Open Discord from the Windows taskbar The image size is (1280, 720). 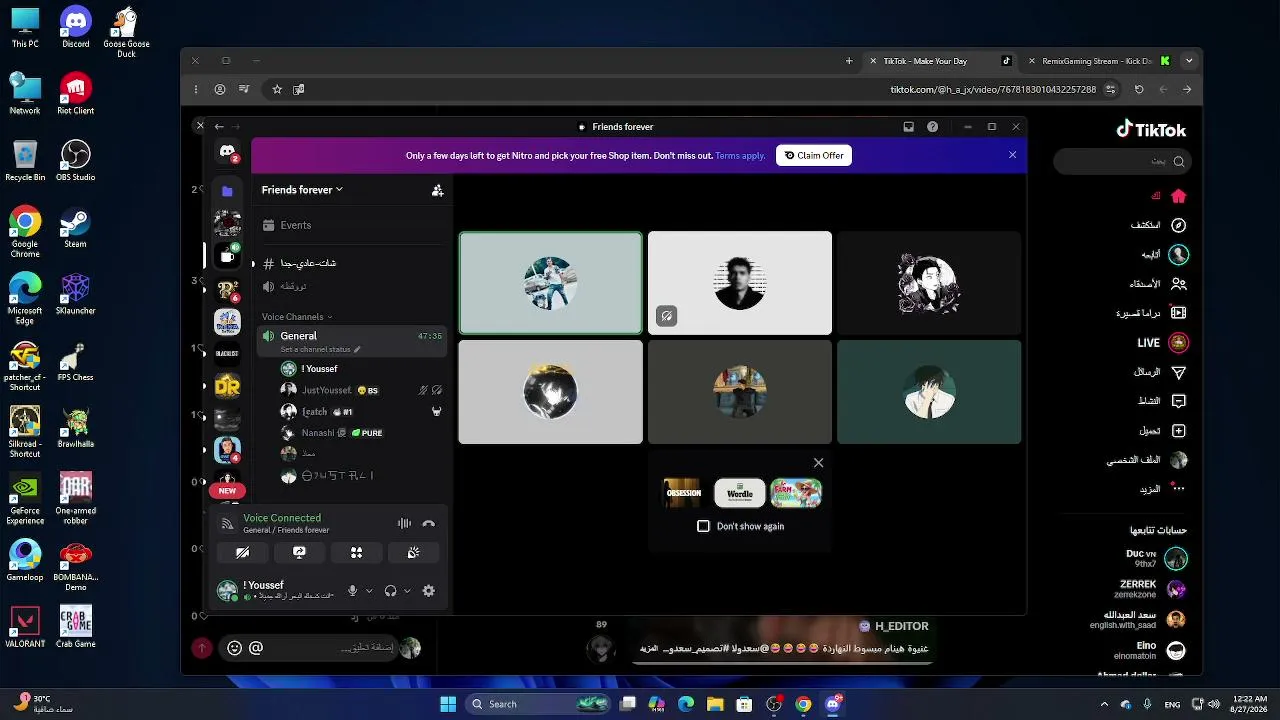tap(832, 704)
